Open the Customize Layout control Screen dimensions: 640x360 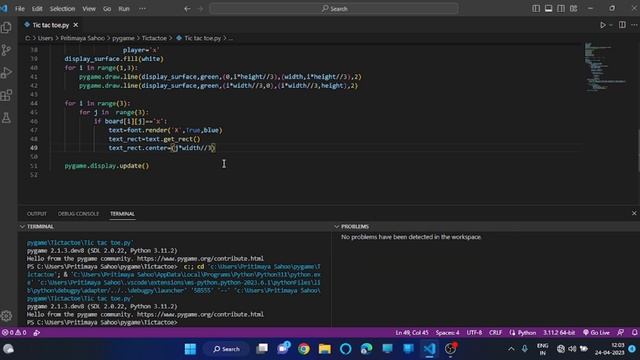573,9
